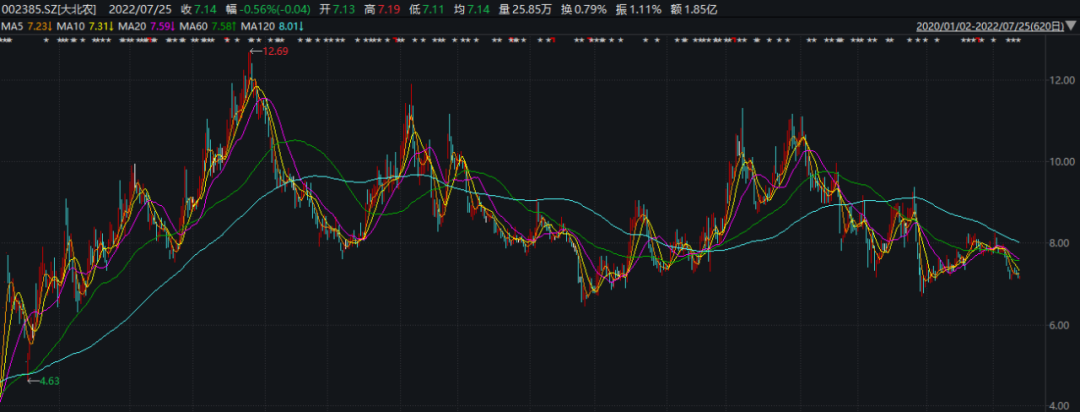Select the MA5 indicator label
The image size is (1080, 412).
click(x=12, y=25)
